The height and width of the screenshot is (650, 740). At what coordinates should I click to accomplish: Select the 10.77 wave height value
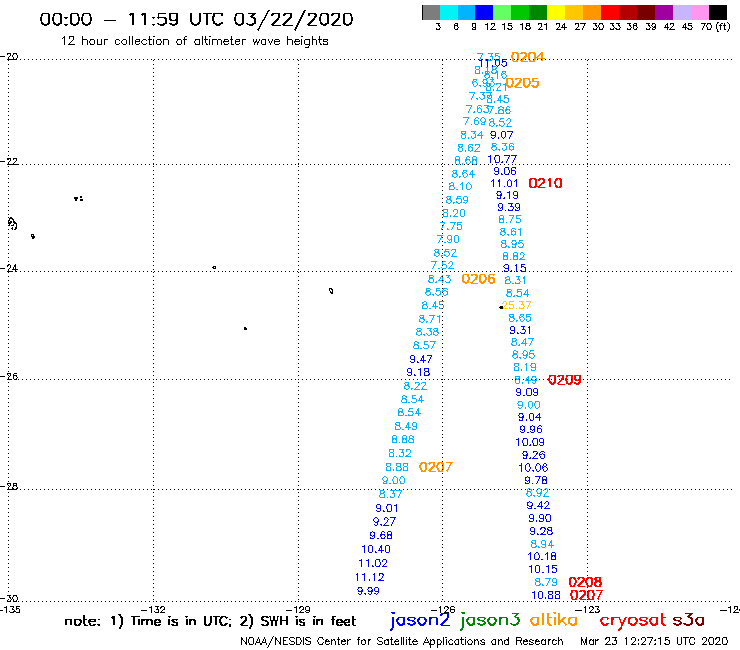point(502,159)
